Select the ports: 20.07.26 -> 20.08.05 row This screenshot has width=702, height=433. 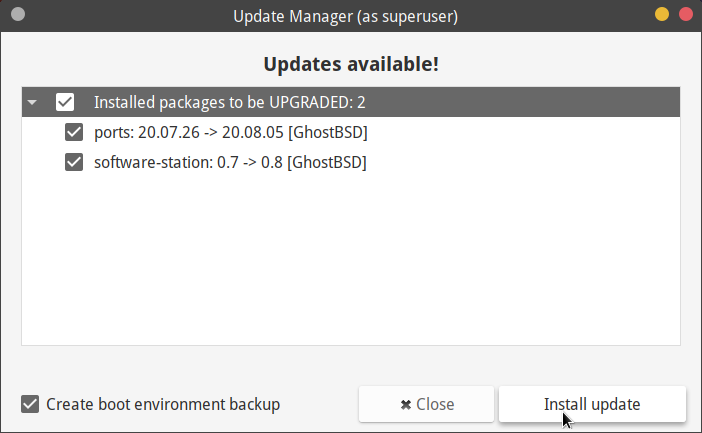(238, 132)
